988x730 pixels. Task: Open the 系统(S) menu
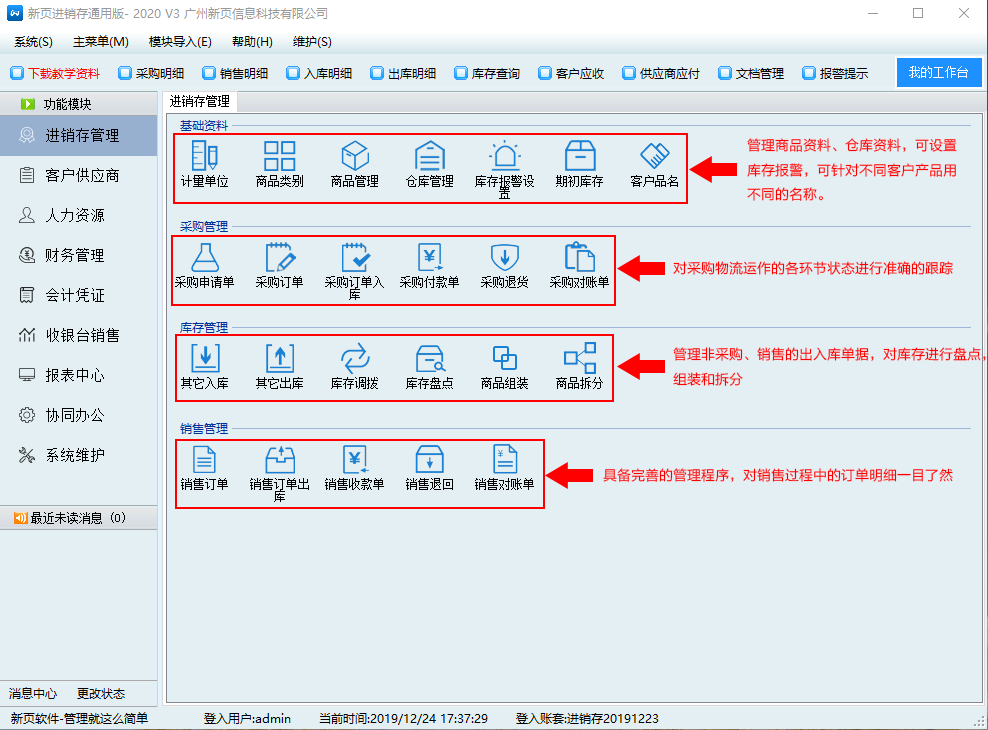point(33,42)
